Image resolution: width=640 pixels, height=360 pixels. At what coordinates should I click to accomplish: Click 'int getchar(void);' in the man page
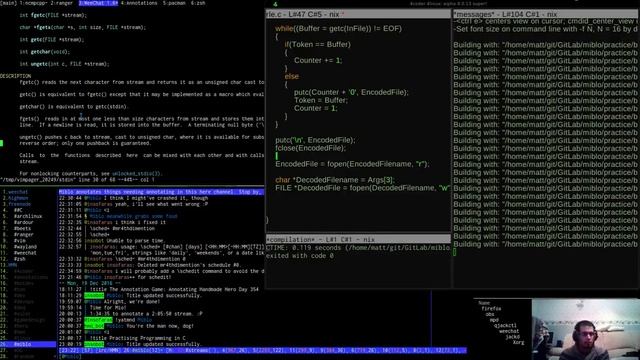(45, 52)
